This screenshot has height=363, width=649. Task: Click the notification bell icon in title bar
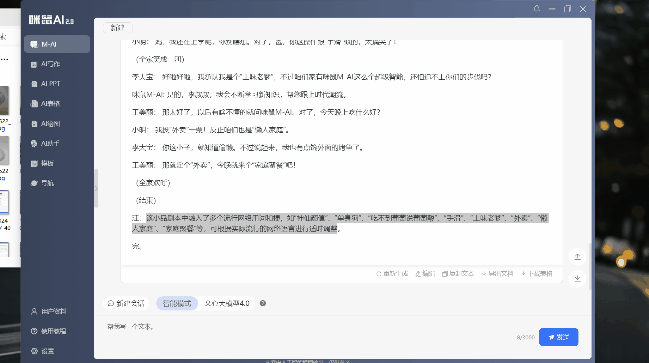tap(537, 9)
